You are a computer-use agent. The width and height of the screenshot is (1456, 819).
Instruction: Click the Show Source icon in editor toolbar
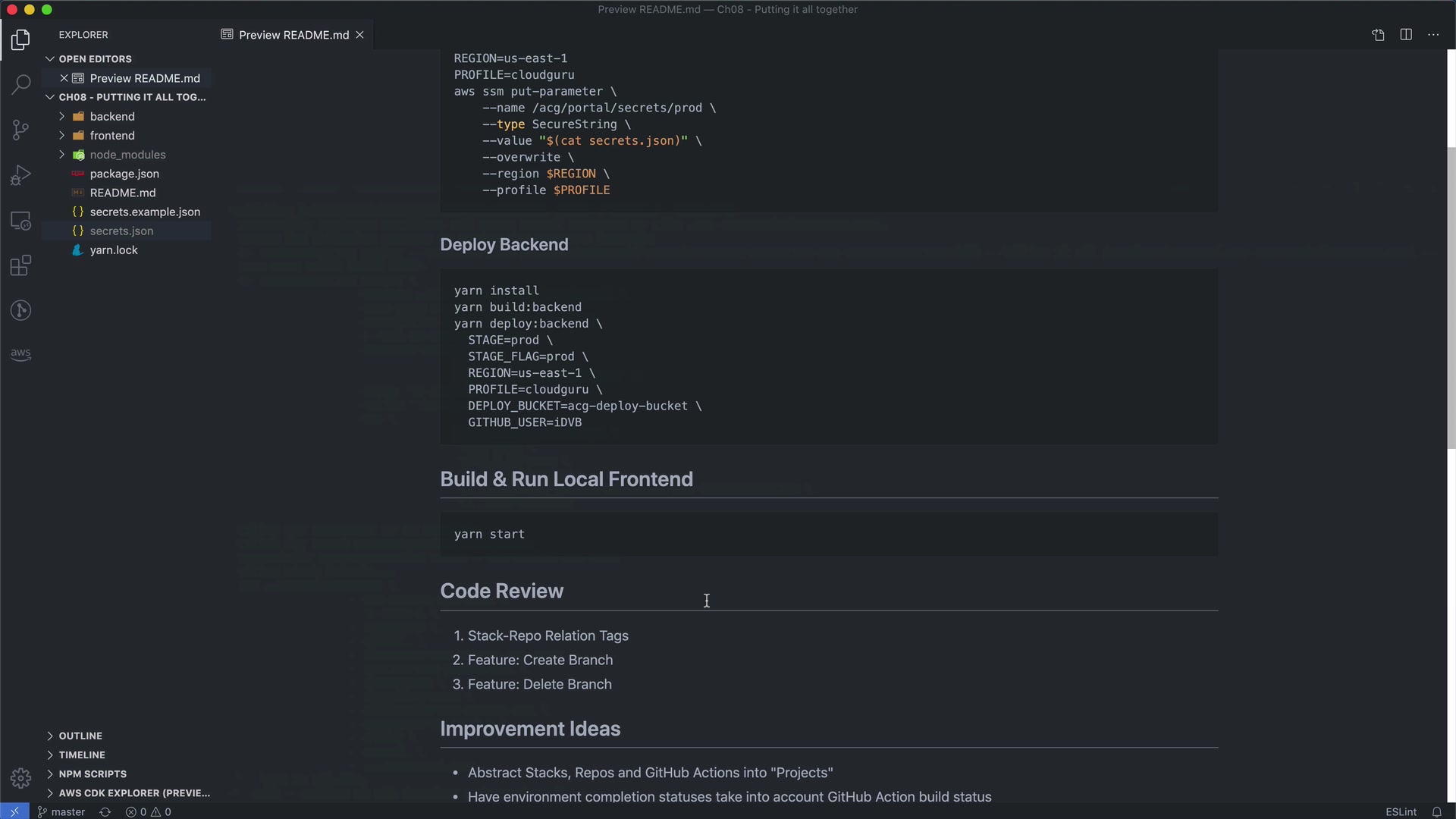pyautogui.click(x=1378, y=35)
